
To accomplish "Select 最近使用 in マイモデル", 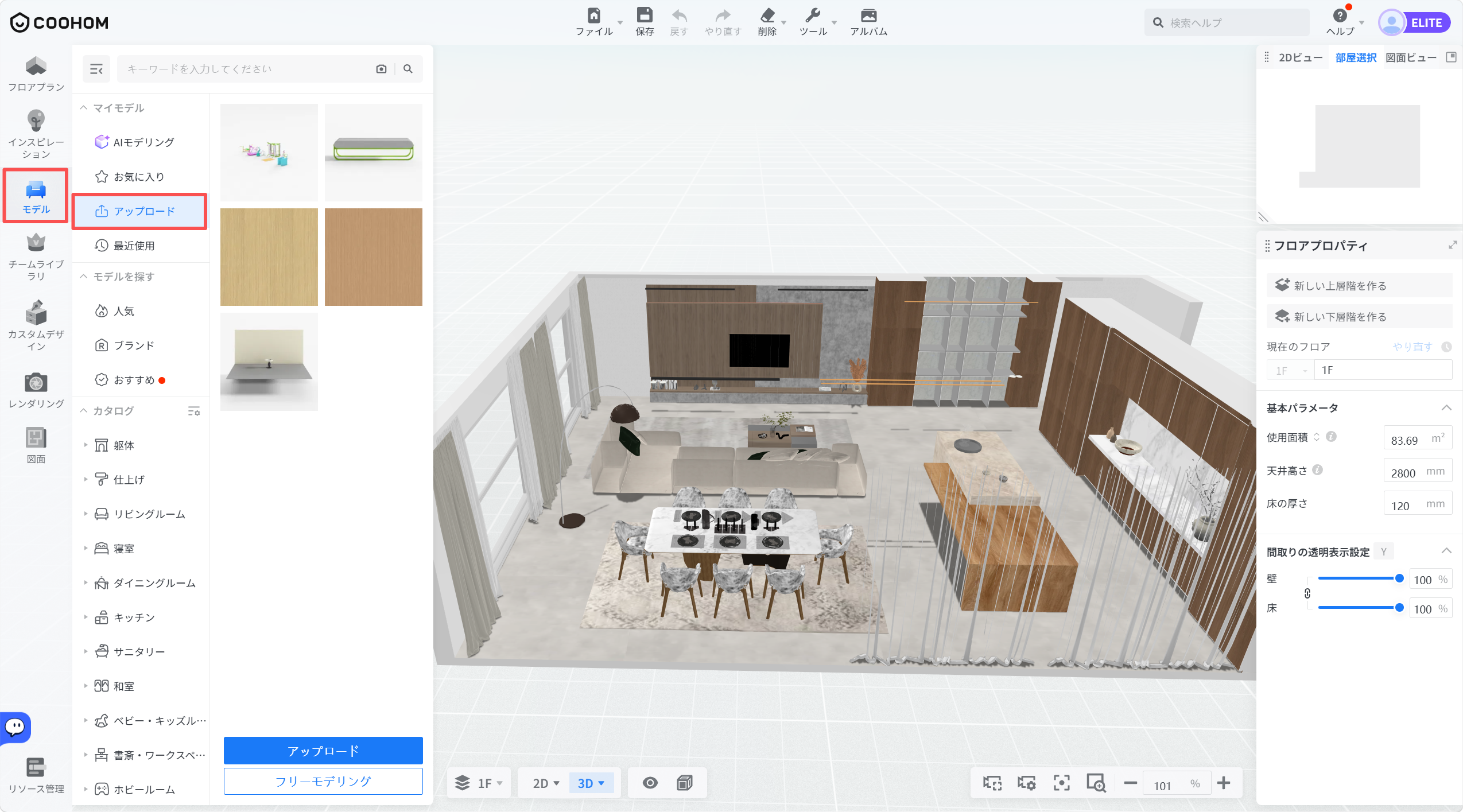I will (x=140, y=246).
